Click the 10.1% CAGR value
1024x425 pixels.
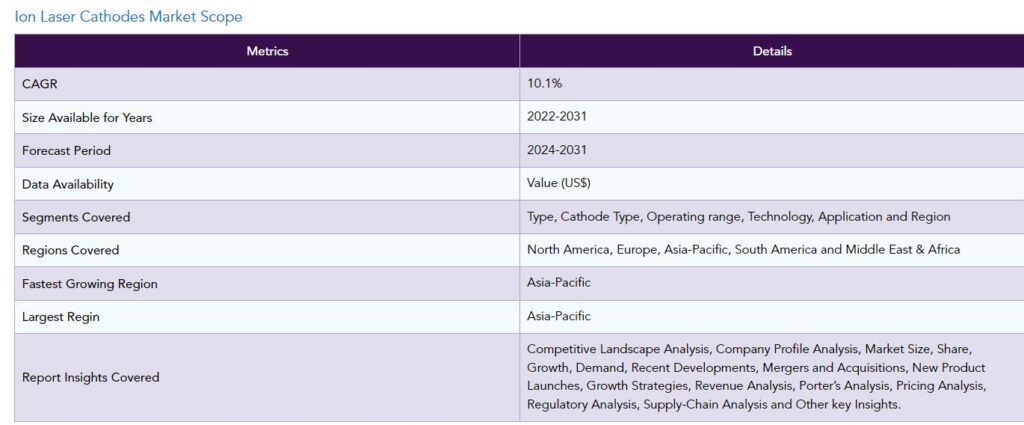[x=544, y=84]
